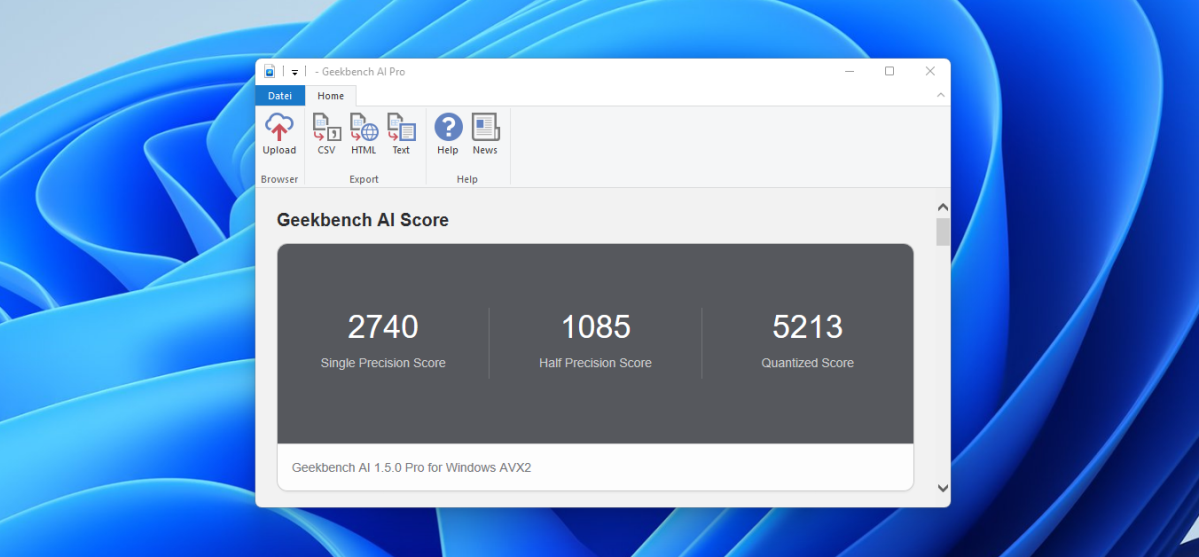
Task: Click the scrollbar down arrow
Action: point(943,487)
